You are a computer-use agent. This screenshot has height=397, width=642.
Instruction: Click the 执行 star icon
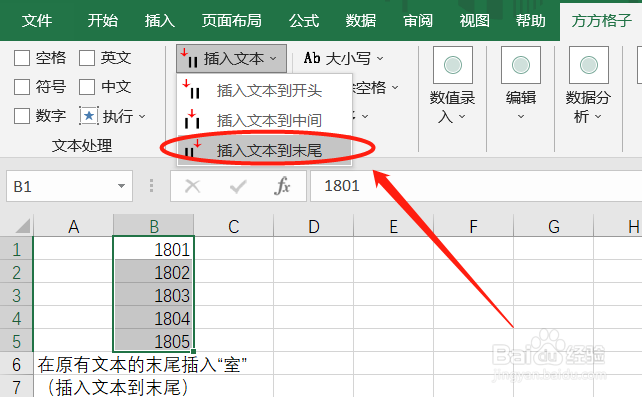[88, 116]
